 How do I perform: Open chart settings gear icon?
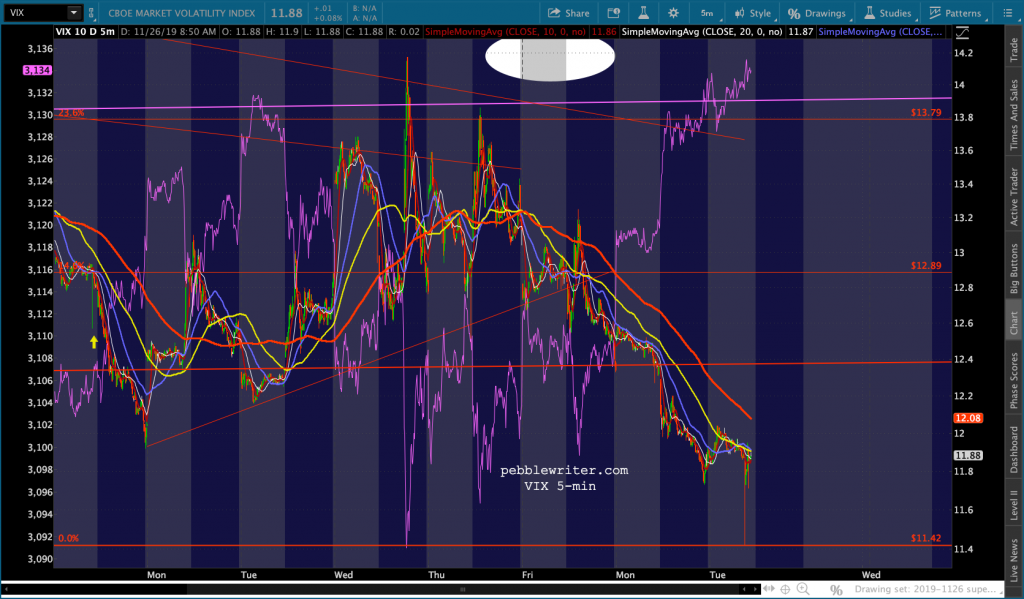673,13
